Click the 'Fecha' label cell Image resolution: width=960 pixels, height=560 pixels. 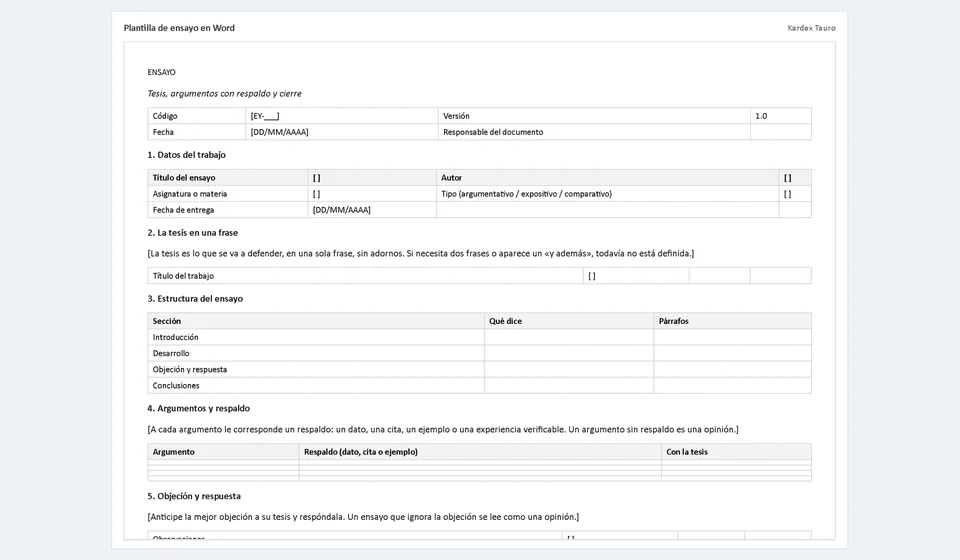pos(197,132)
